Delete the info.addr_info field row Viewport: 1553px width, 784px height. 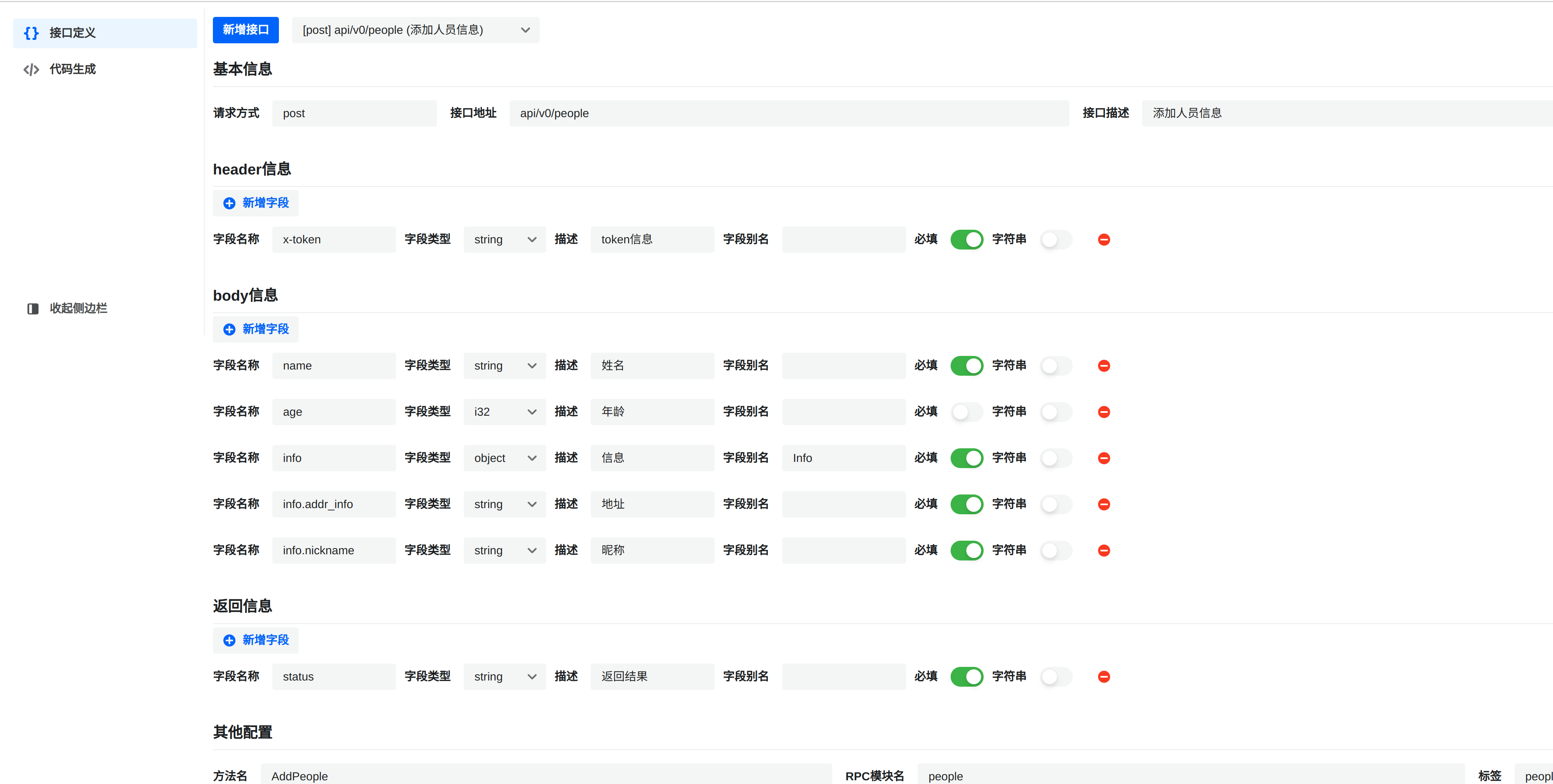coord(1103,504)
